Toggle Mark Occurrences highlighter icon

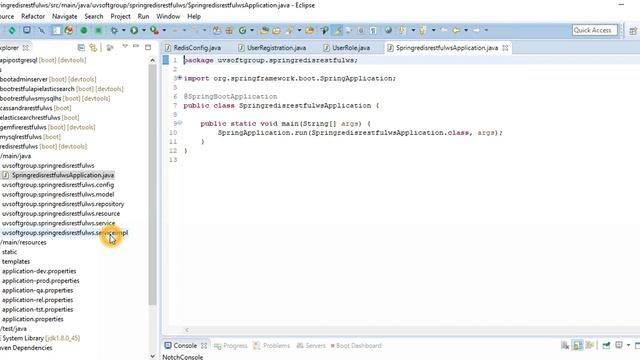[338, 30]
